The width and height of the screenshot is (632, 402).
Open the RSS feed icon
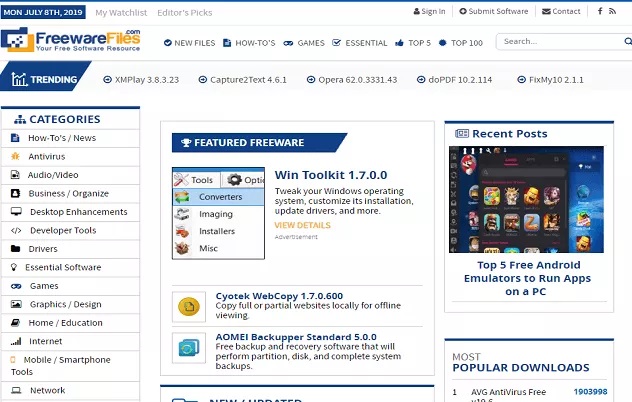612,11
